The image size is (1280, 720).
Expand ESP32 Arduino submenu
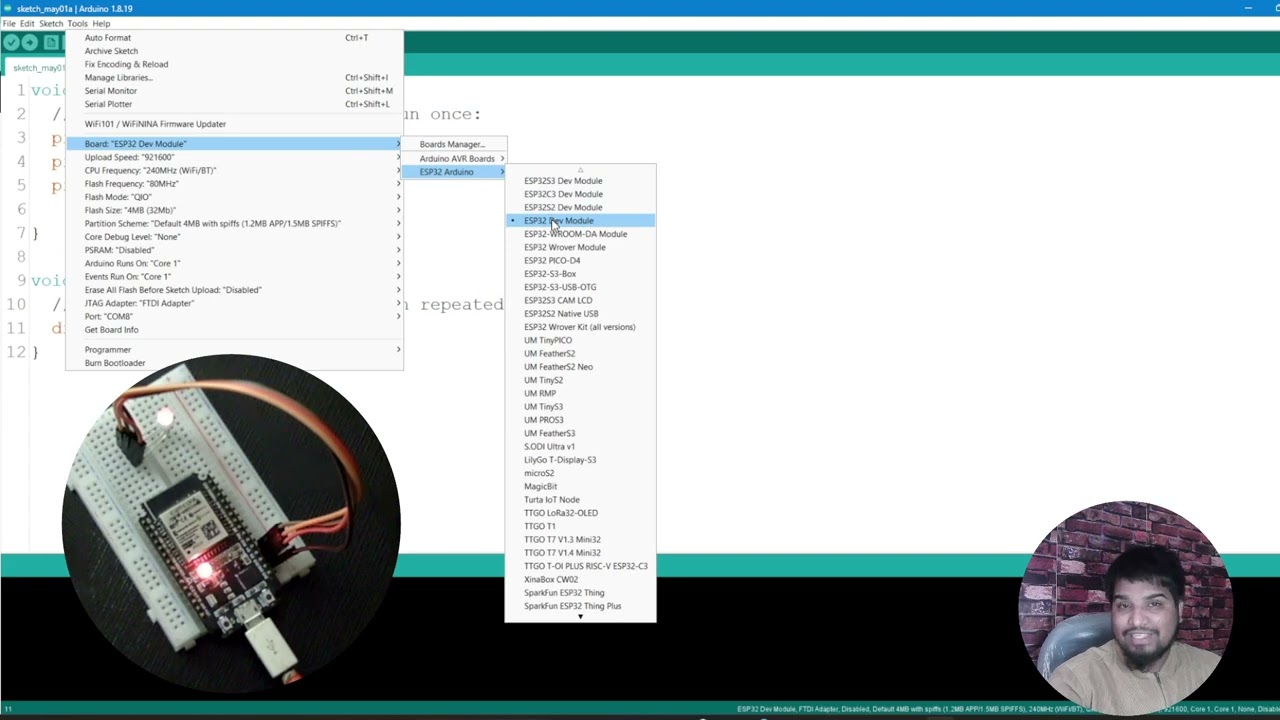point(455,172)
